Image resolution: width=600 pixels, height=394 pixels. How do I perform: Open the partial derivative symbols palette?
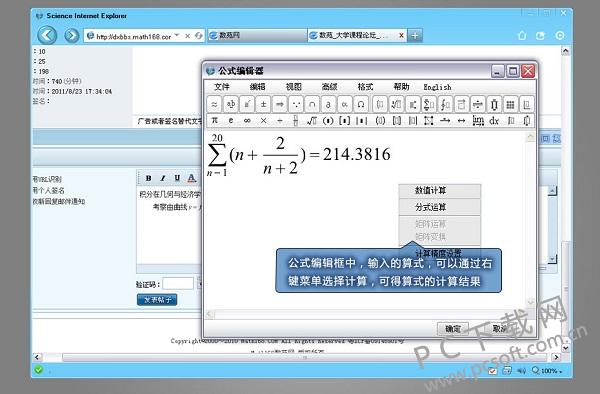pos(328,104)
